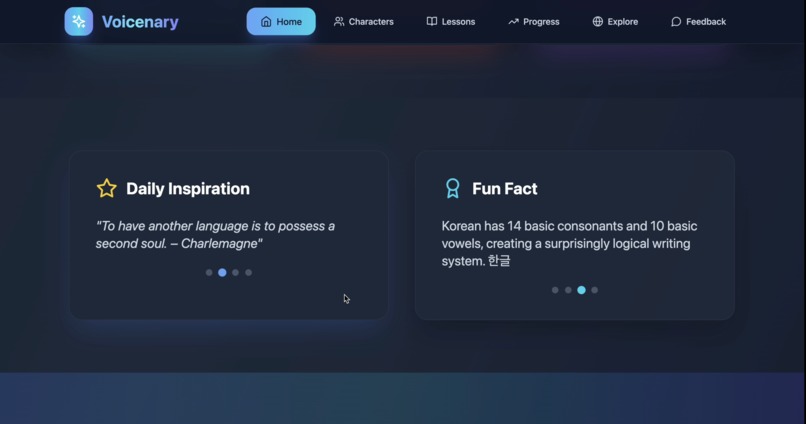Click the house icon in Home button
The width and height of the screenshot is (806, 424).
(266, 22)
